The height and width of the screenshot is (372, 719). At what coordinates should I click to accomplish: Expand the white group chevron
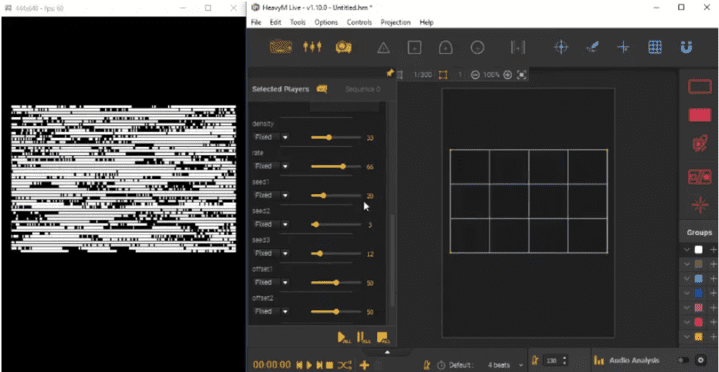click(x=687, y=250)
